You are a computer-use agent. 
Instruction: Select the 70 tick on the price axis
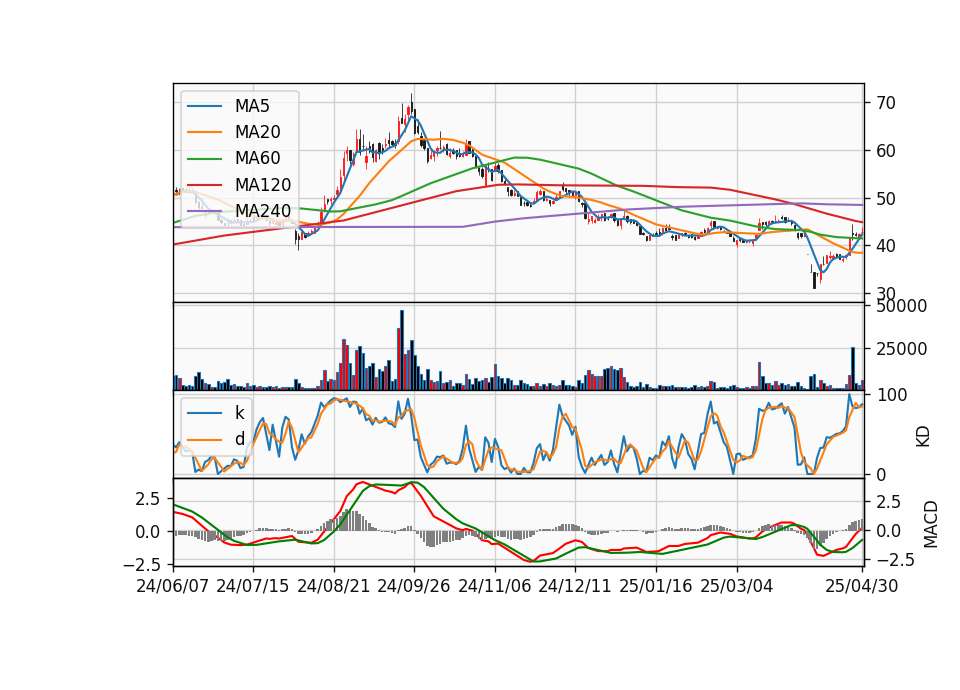(886, 103)
